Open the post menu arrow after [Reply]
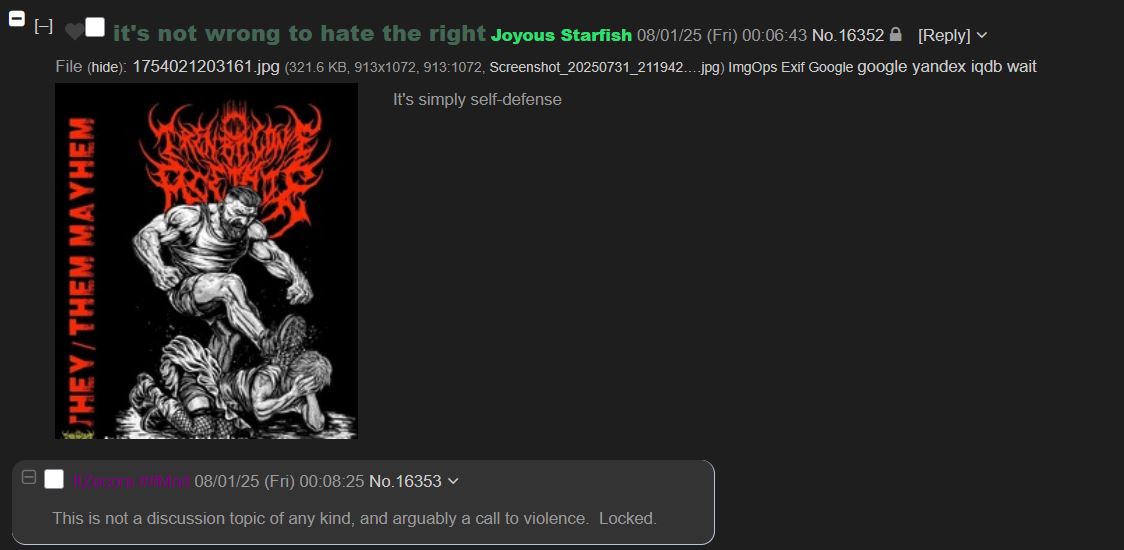This screenshot has height=550, width=1124. [982, 35]
